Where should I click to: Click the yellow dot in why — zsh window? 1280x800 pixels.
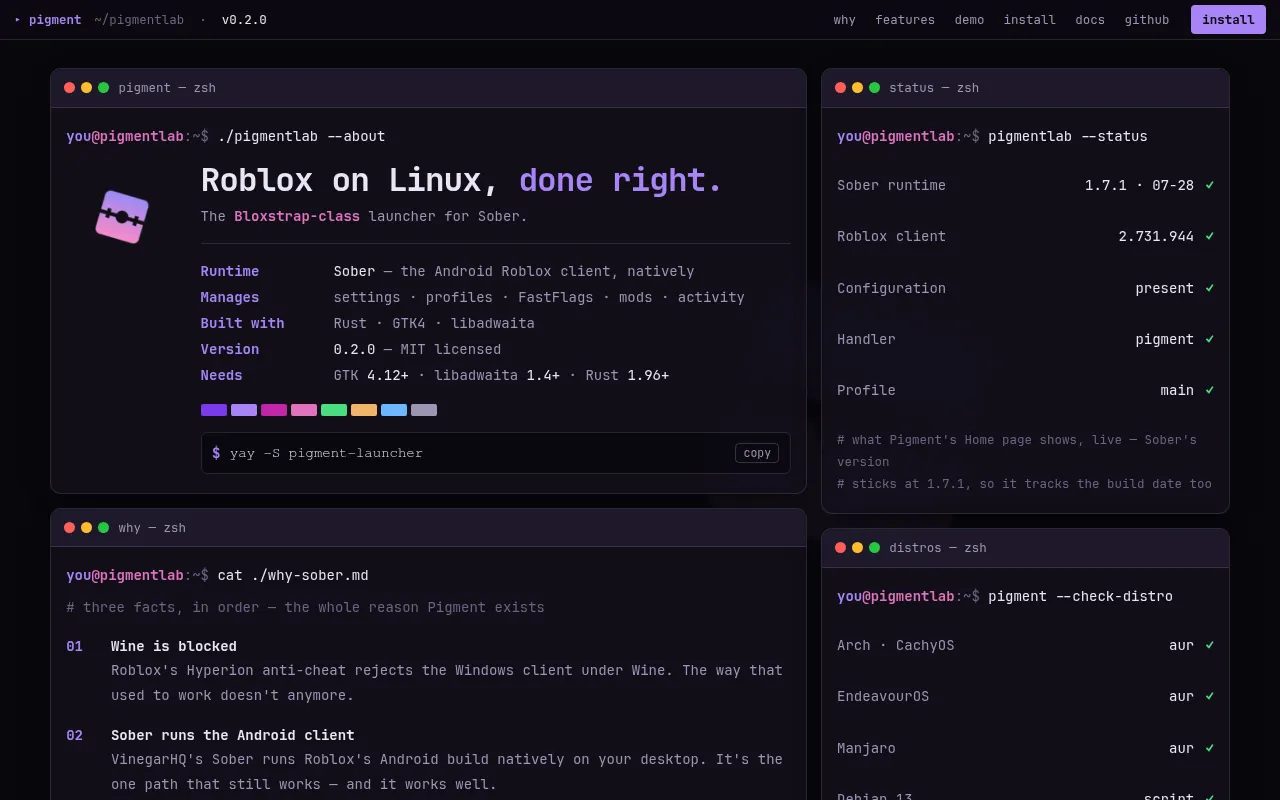point(87,528)
